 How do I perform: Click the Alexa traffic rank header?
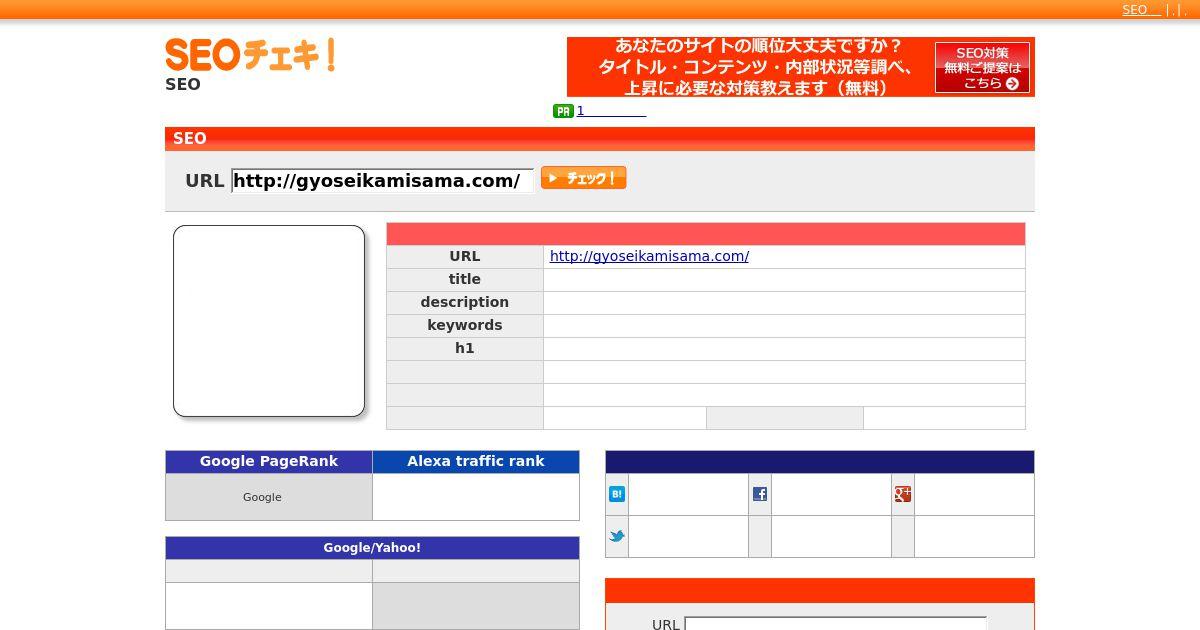click(x=476, y=462)
